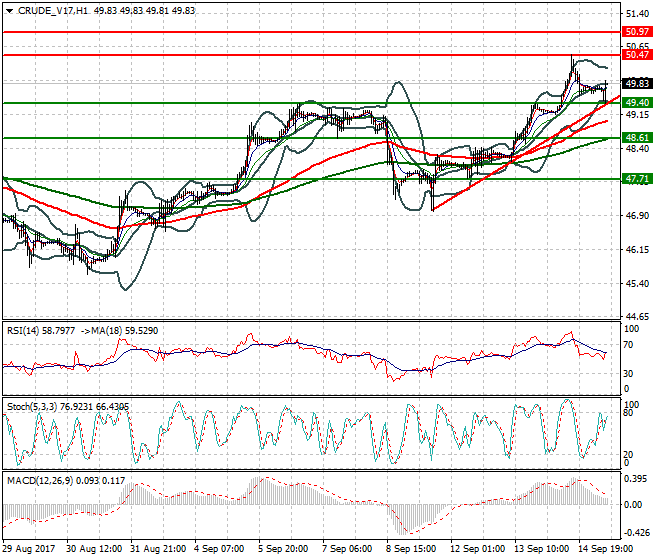Viewport: 660px width, 560px height.
Task: Click the 45.40 price scale value
Action: 637,283
